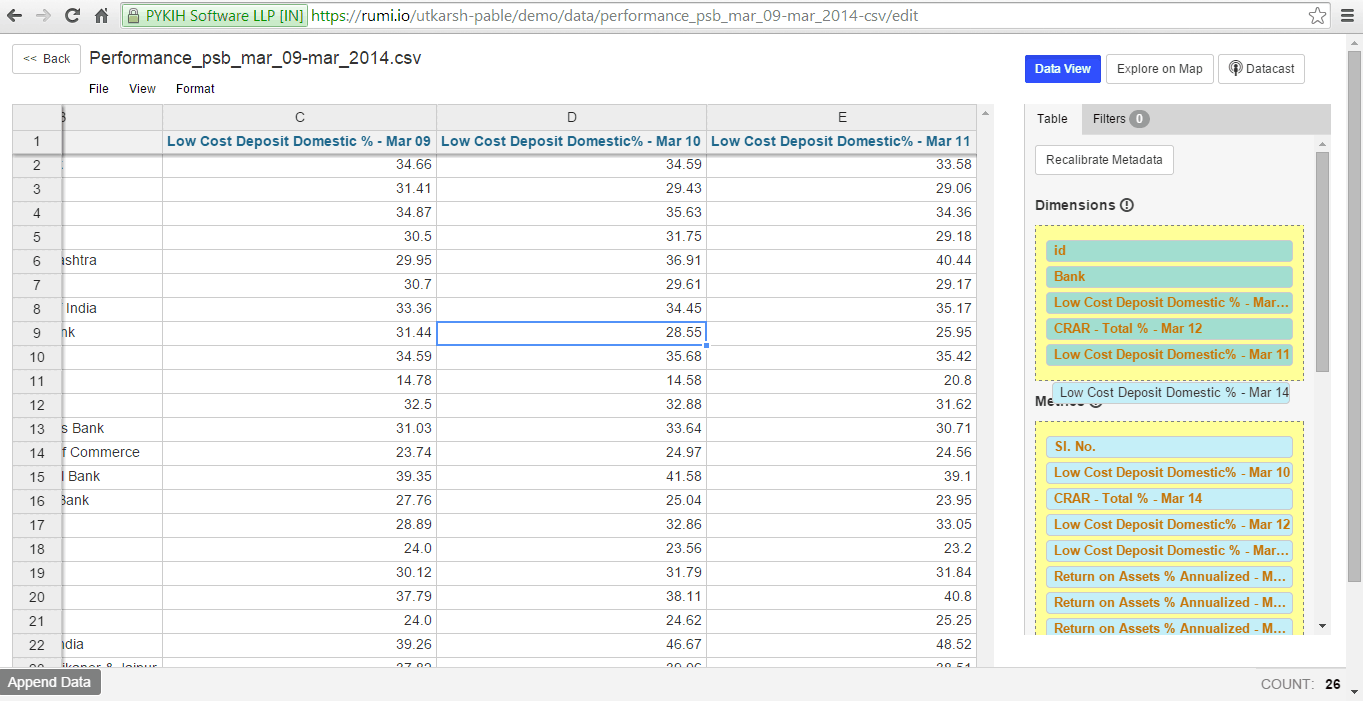Select column E header
1363x701 pixels.
[x=841, y=117]
